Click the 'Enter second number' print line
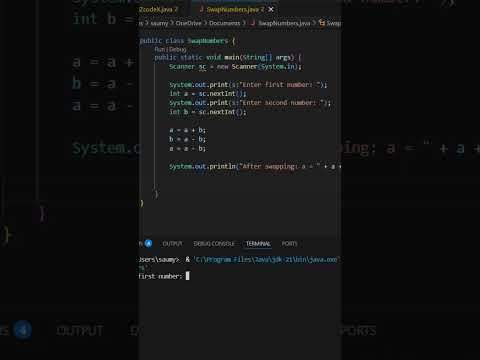Viewport: 480px width, 360px height. coord(250,103)
